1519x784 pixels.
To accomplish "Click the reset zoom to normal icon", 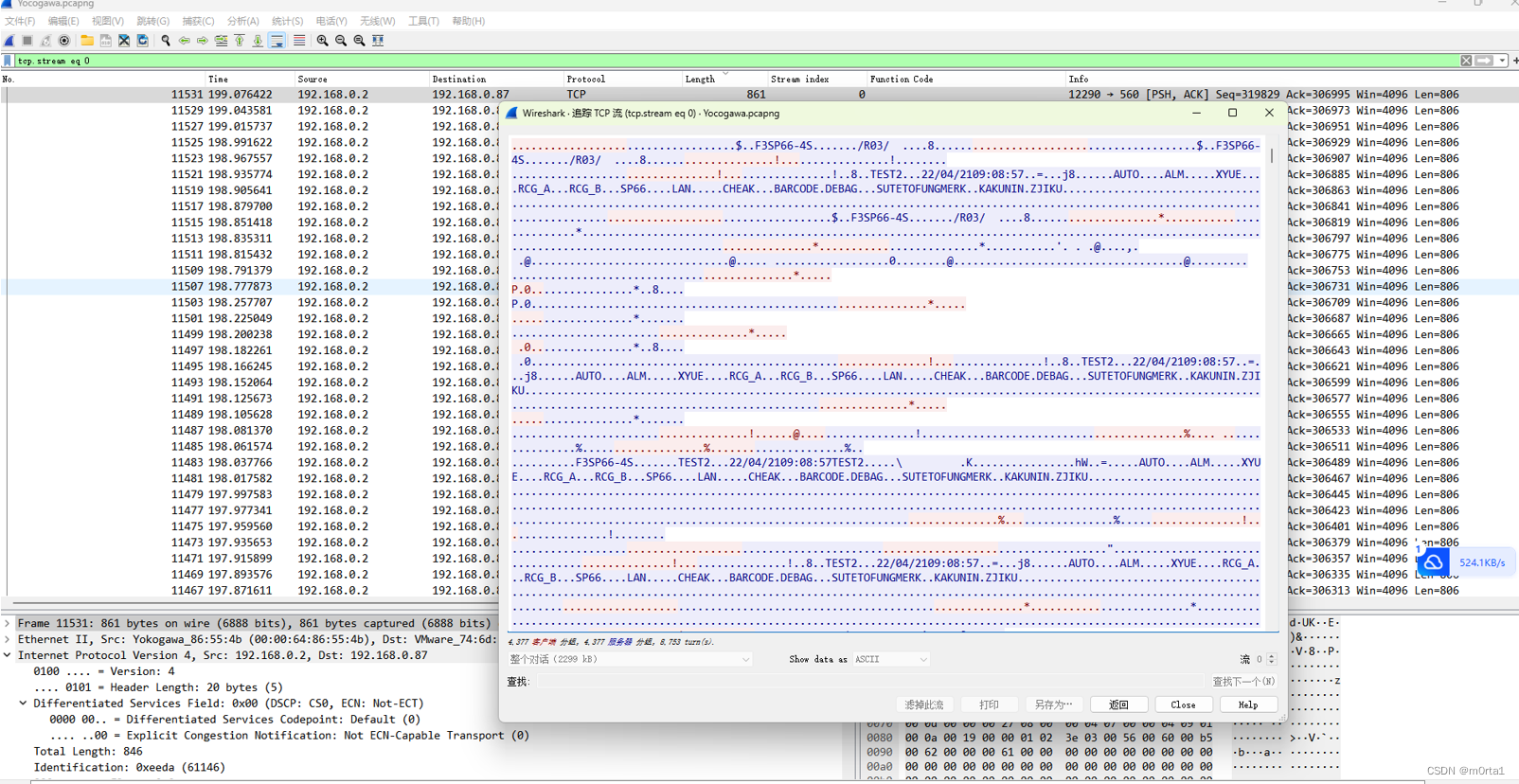I will tap(360, 41).
